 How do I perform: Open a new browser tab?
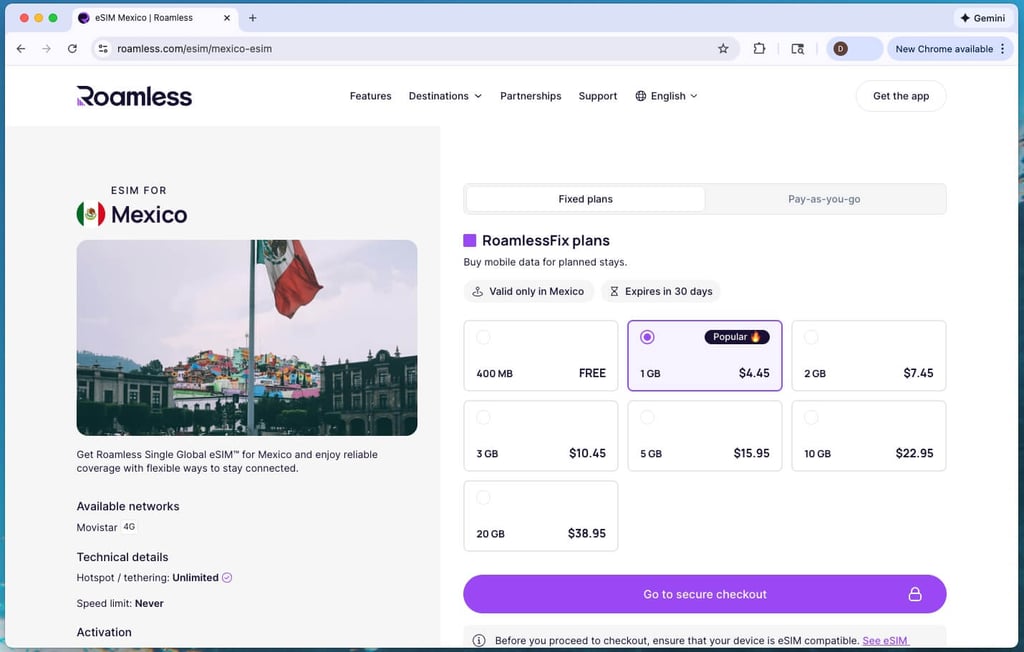pos(253,18)
